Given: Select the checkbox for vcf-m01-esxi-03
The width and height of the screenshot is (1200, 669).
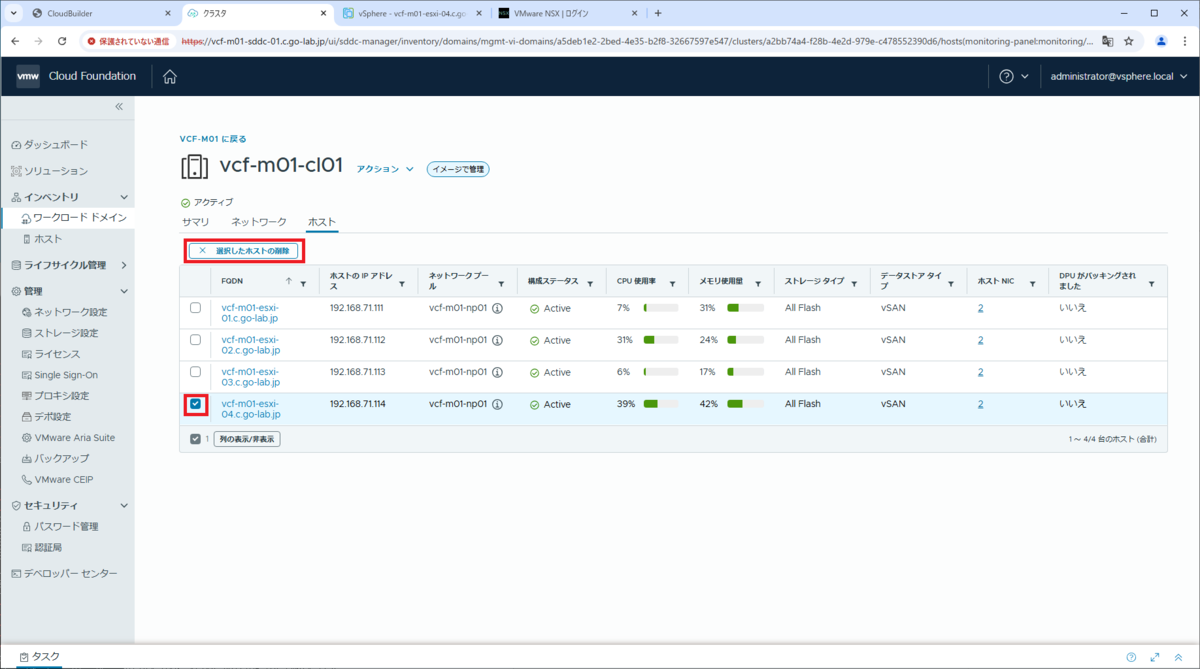Looking at the screenshot, I should coord(195,372).
